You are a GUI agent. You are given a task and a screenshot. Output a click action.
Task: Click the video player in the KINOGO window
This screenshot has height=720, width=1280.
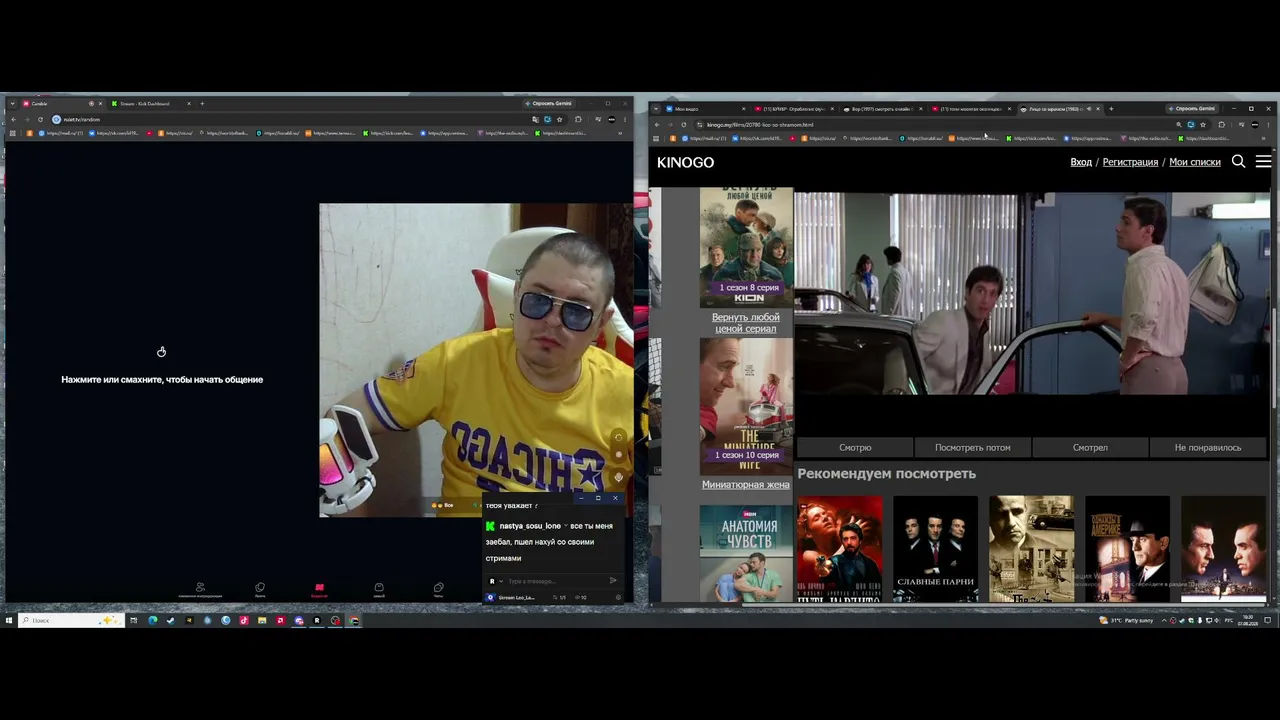click(1032, 293)
